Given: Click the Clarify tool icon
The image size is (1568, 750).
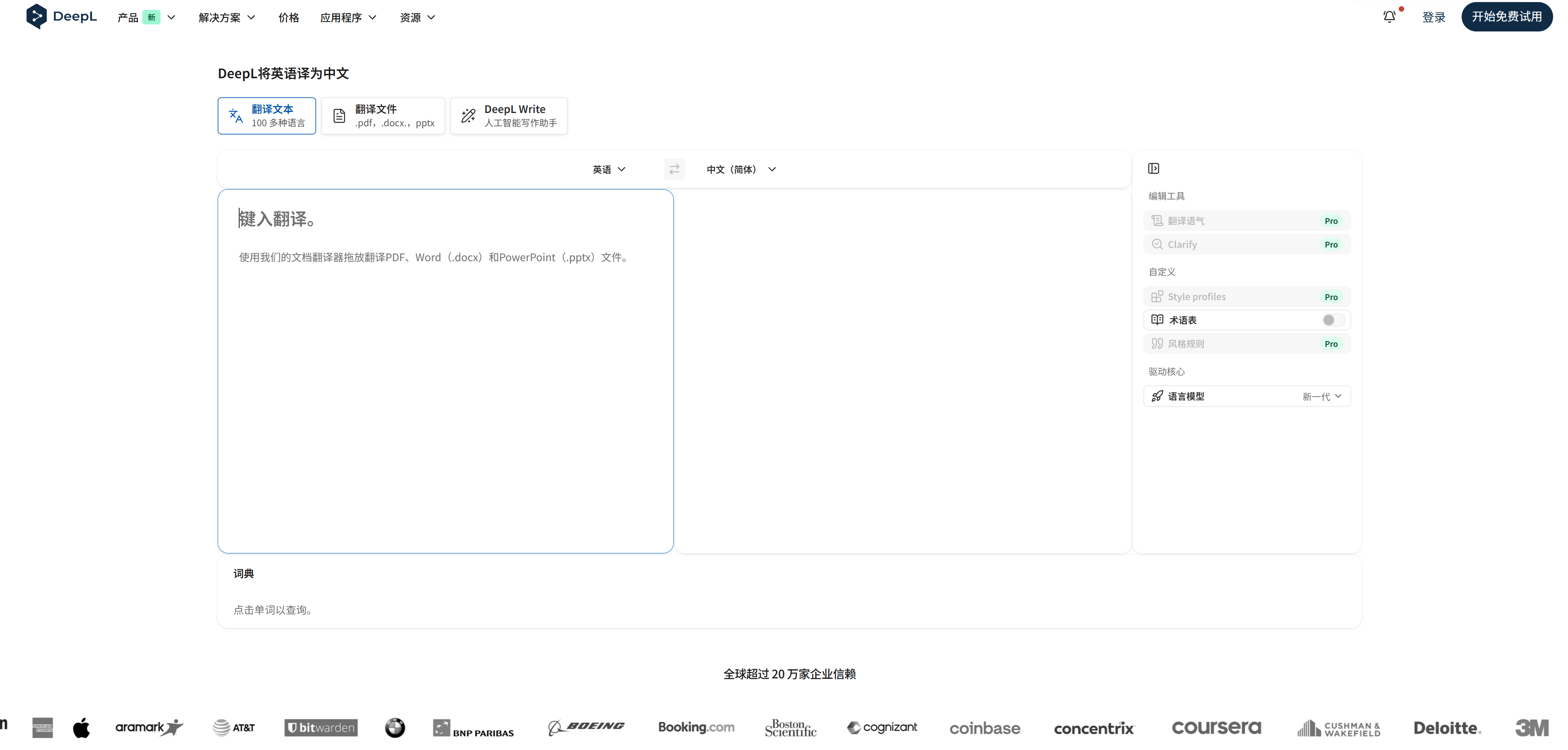Looking at the screenshot, I should [1157, 244].
